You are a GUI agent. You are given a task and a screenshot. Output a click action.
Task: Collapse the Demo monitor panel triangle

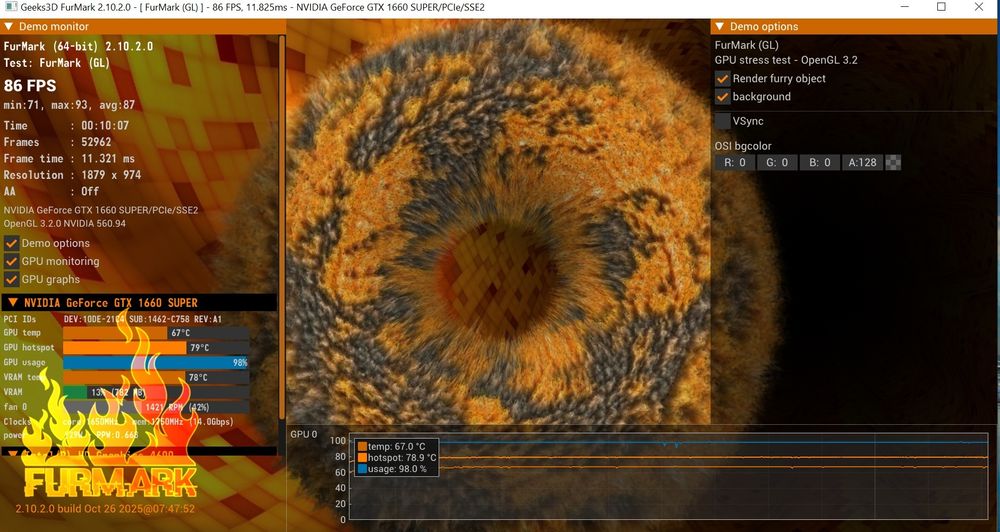9,26
